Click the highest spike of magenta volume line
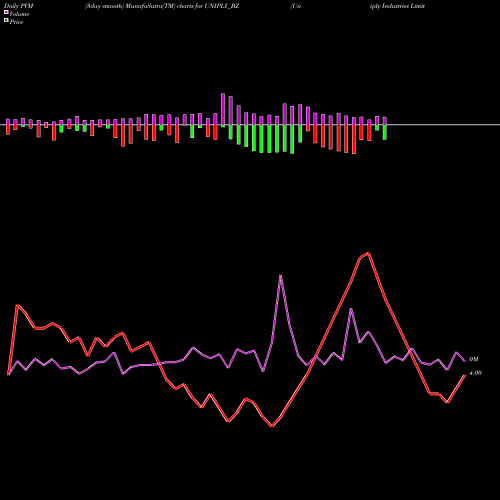Viewport: 500px width, 500px height. pos(281,275)
